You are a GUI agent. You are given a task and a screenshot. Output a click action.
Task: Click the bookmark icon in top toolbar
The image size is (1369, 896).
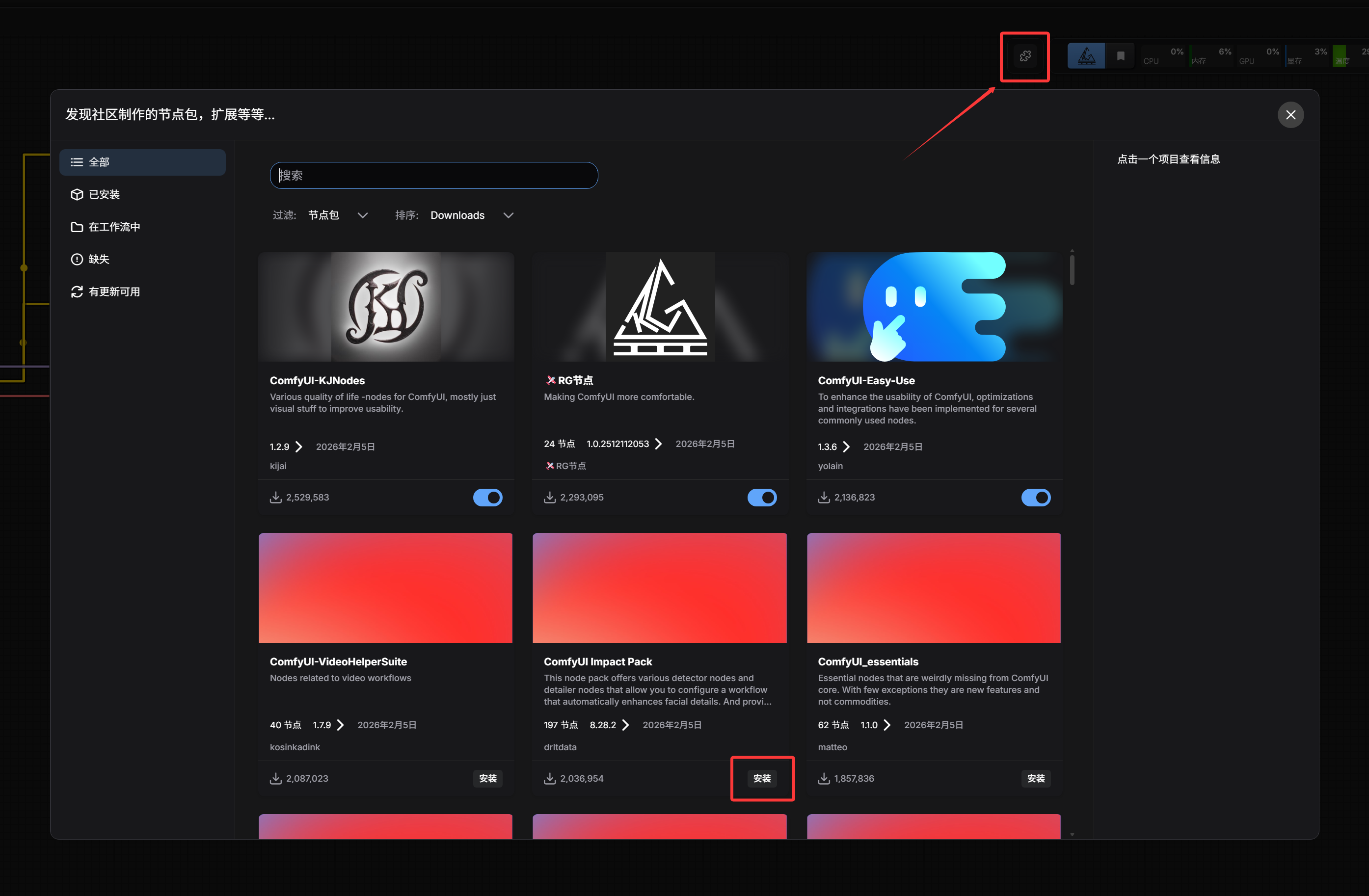(x=1120, y=56)
